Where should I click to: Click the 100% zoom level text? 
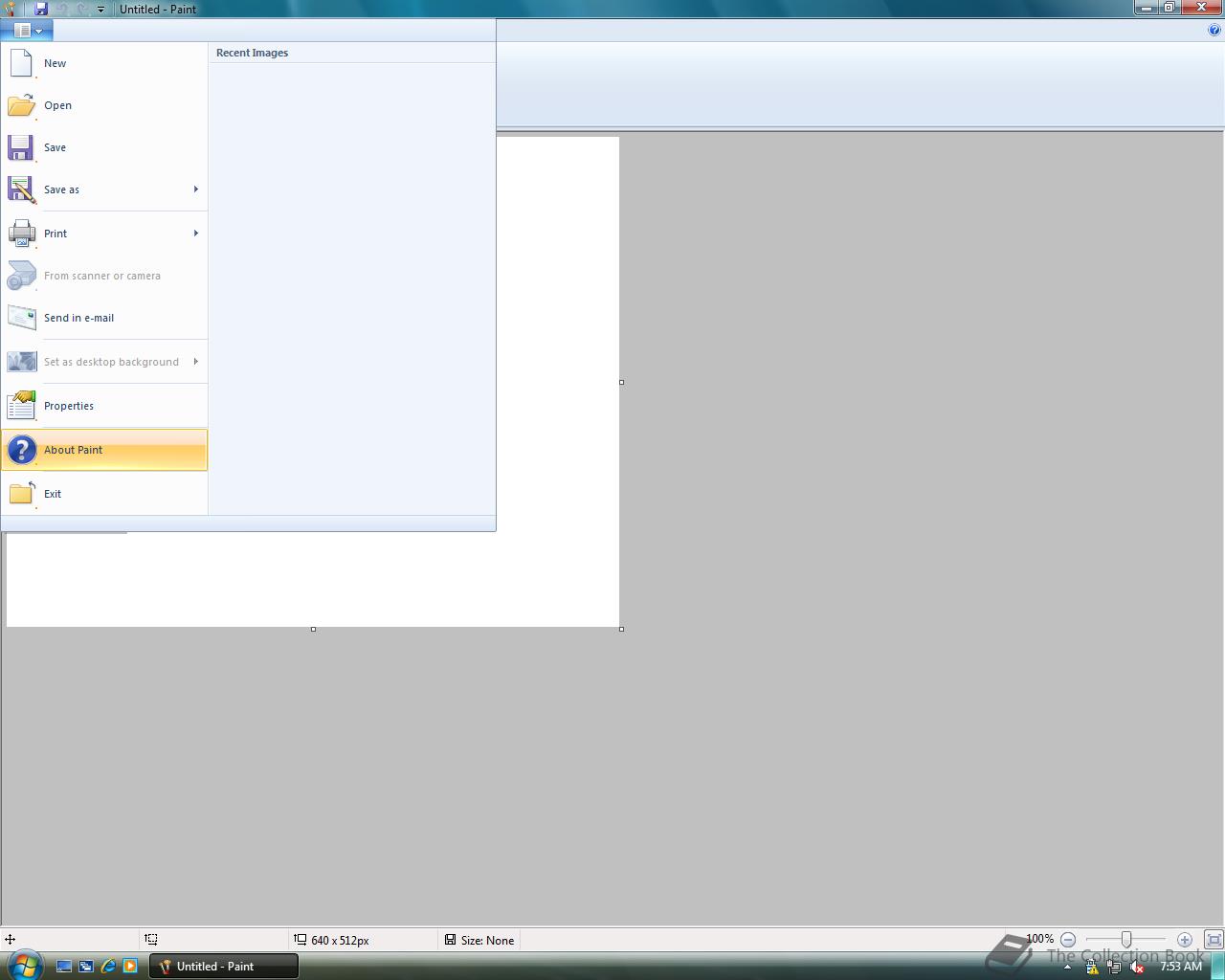click(x=1039, y=939)
